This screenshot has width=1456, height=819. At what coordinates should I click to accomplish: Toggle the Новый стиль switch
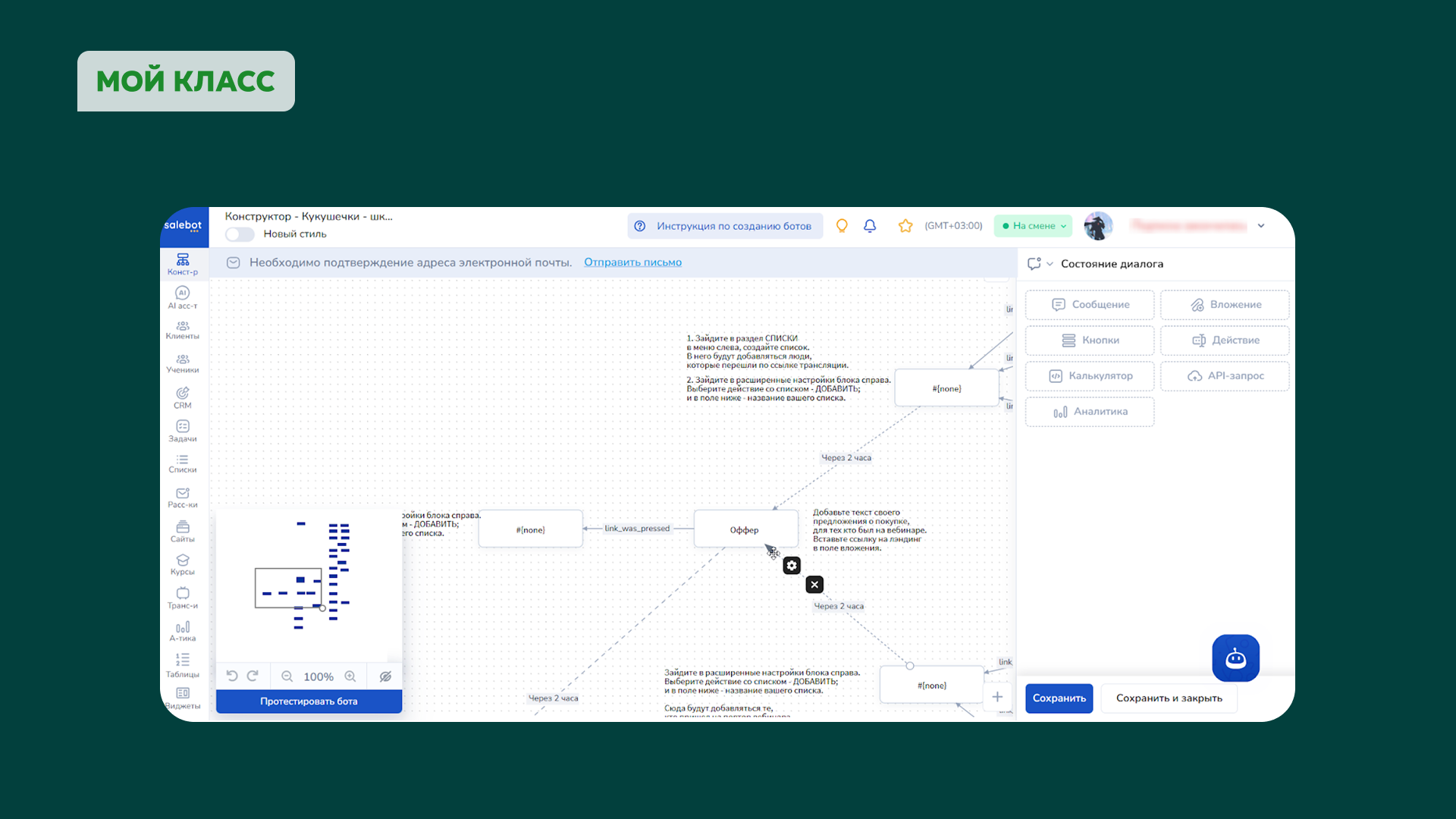(239, 234)
